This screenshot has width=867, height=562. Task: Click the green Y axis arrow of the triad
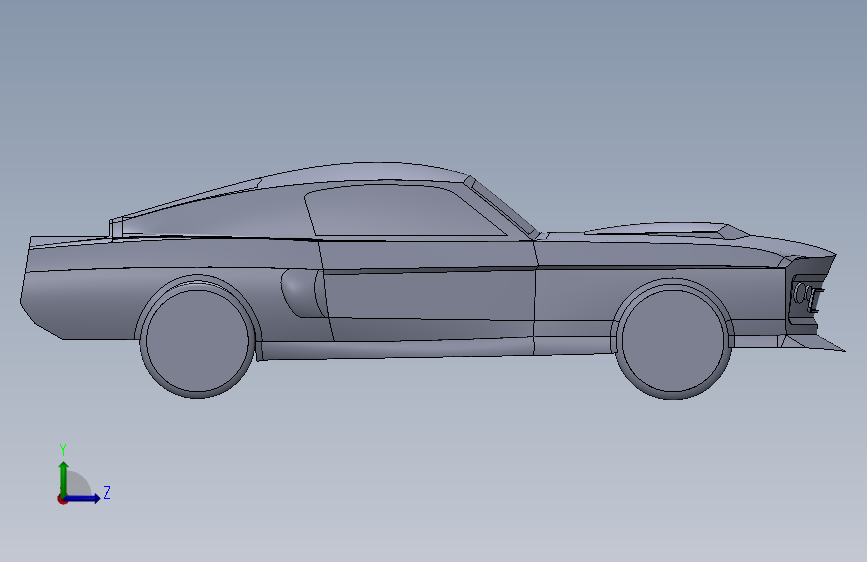click(64, 478)
